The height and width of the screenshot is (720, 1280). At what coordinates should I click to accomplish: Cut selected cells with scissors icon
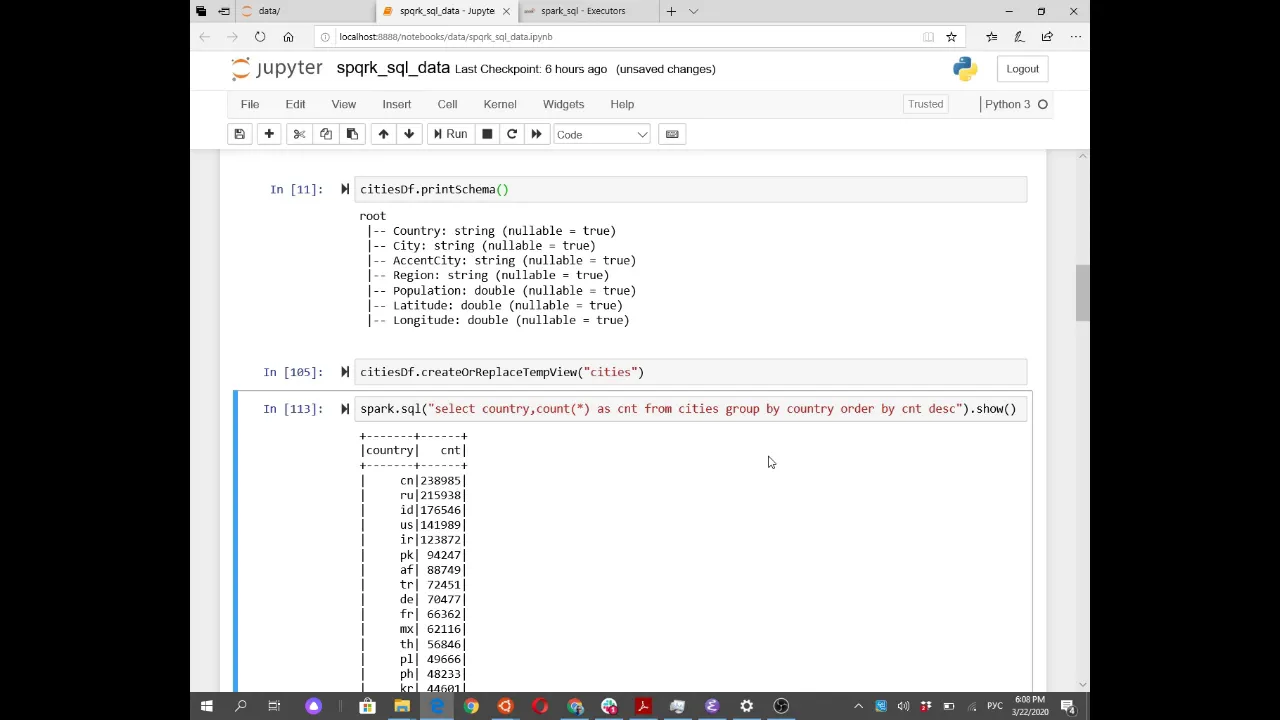[299, 134]
